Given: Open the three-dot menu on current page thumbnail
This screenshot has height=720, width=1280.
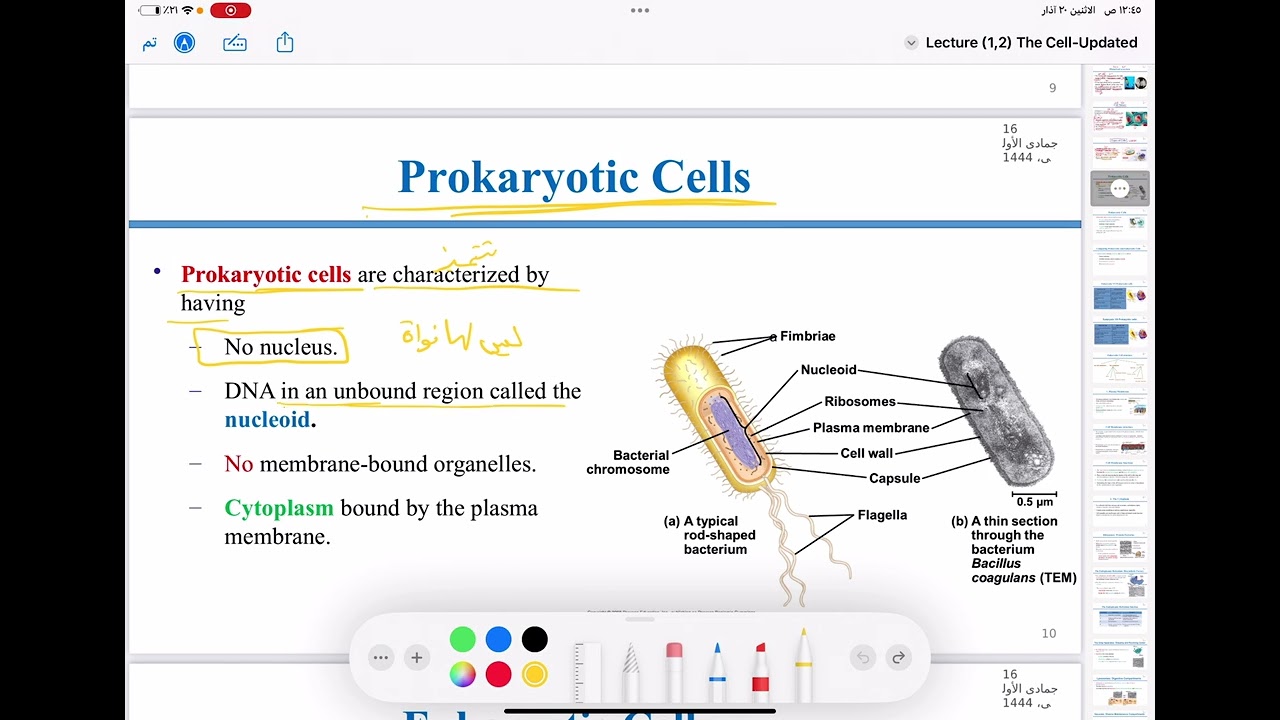Looking at the screenshot, I should 1120,189.
